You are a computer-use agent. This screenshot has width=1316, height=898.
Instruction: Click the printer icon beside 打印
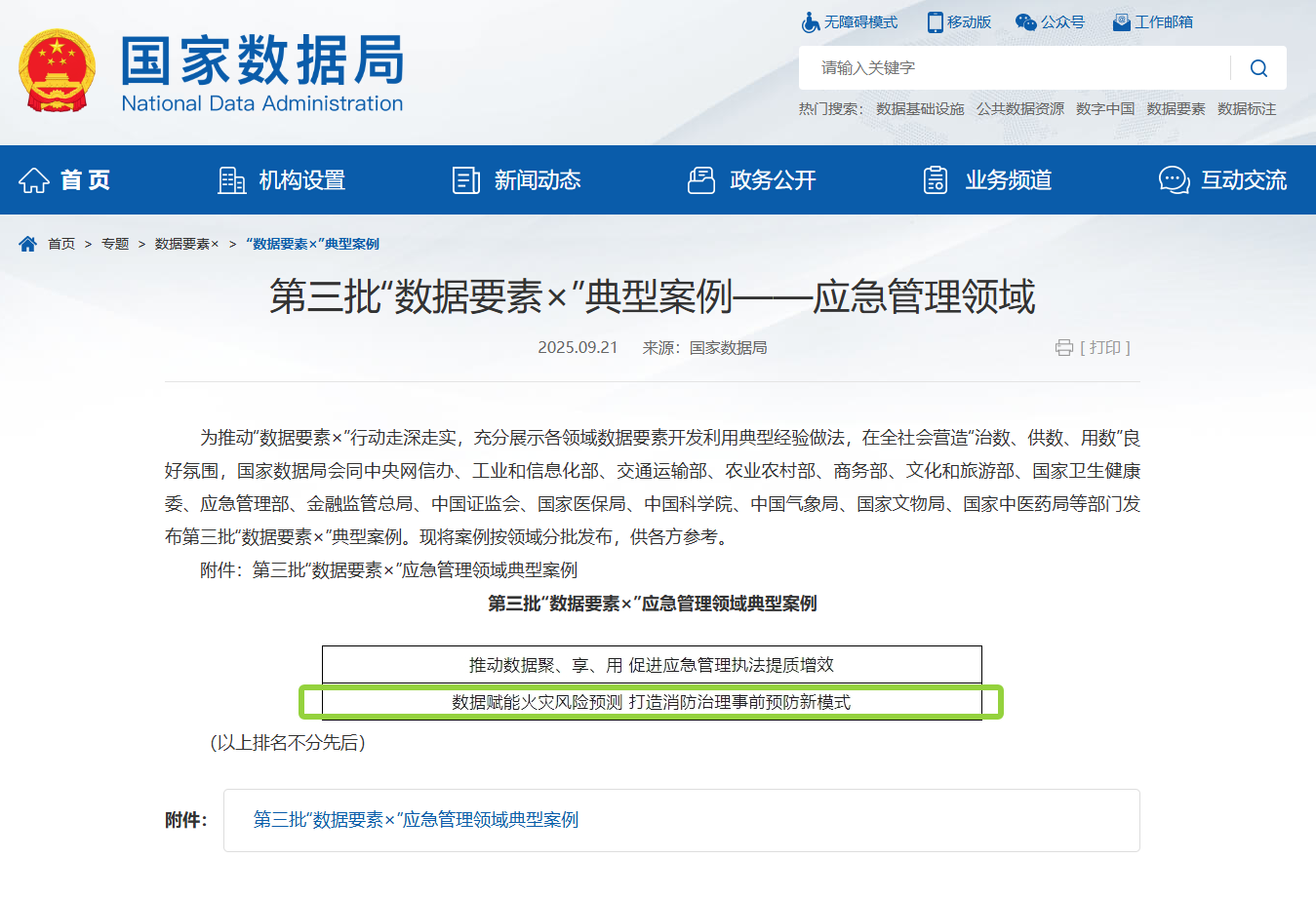[1063, 348]
